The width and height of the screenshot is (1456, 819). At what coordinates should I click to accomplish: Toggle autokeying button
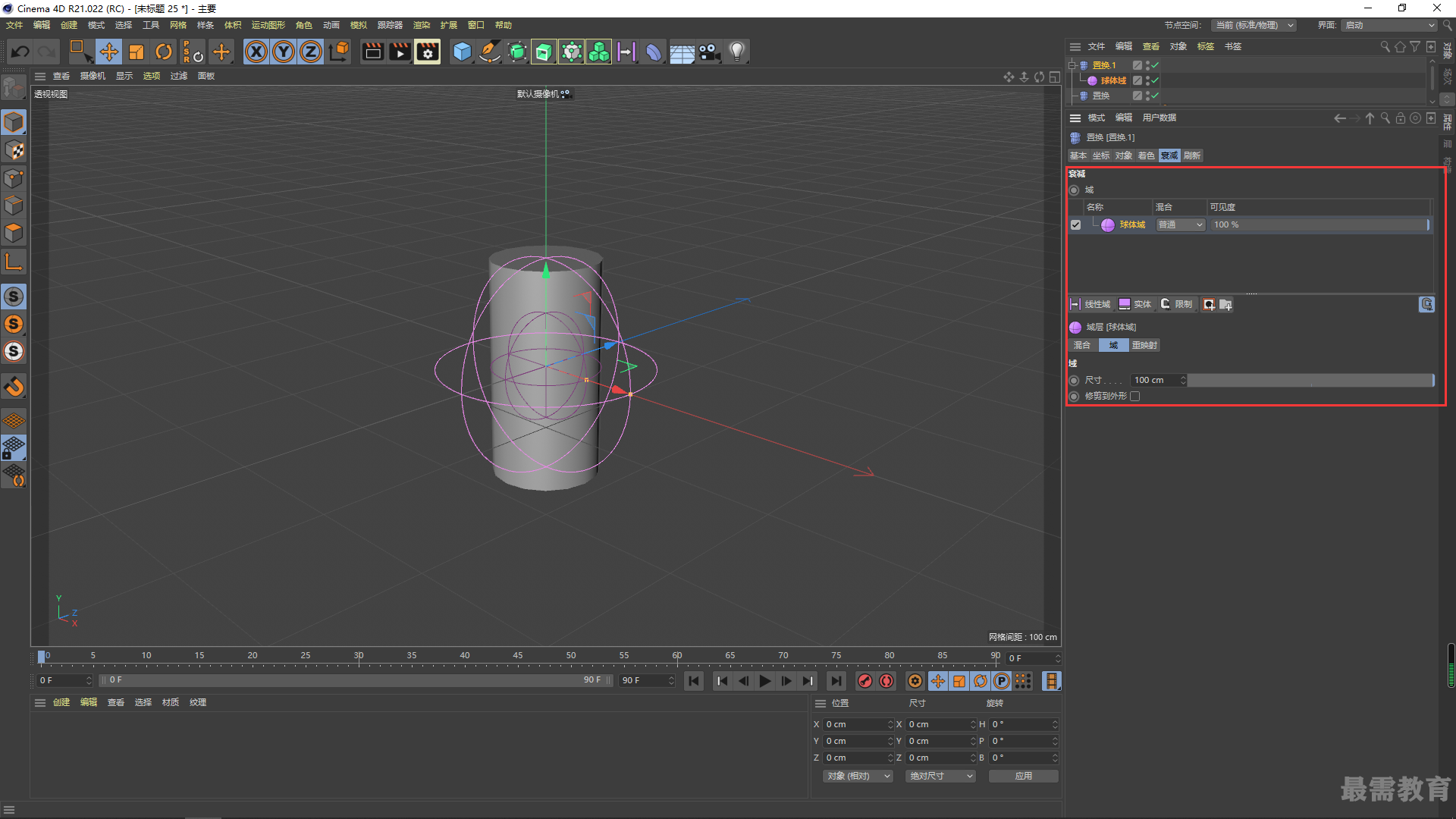886,681
